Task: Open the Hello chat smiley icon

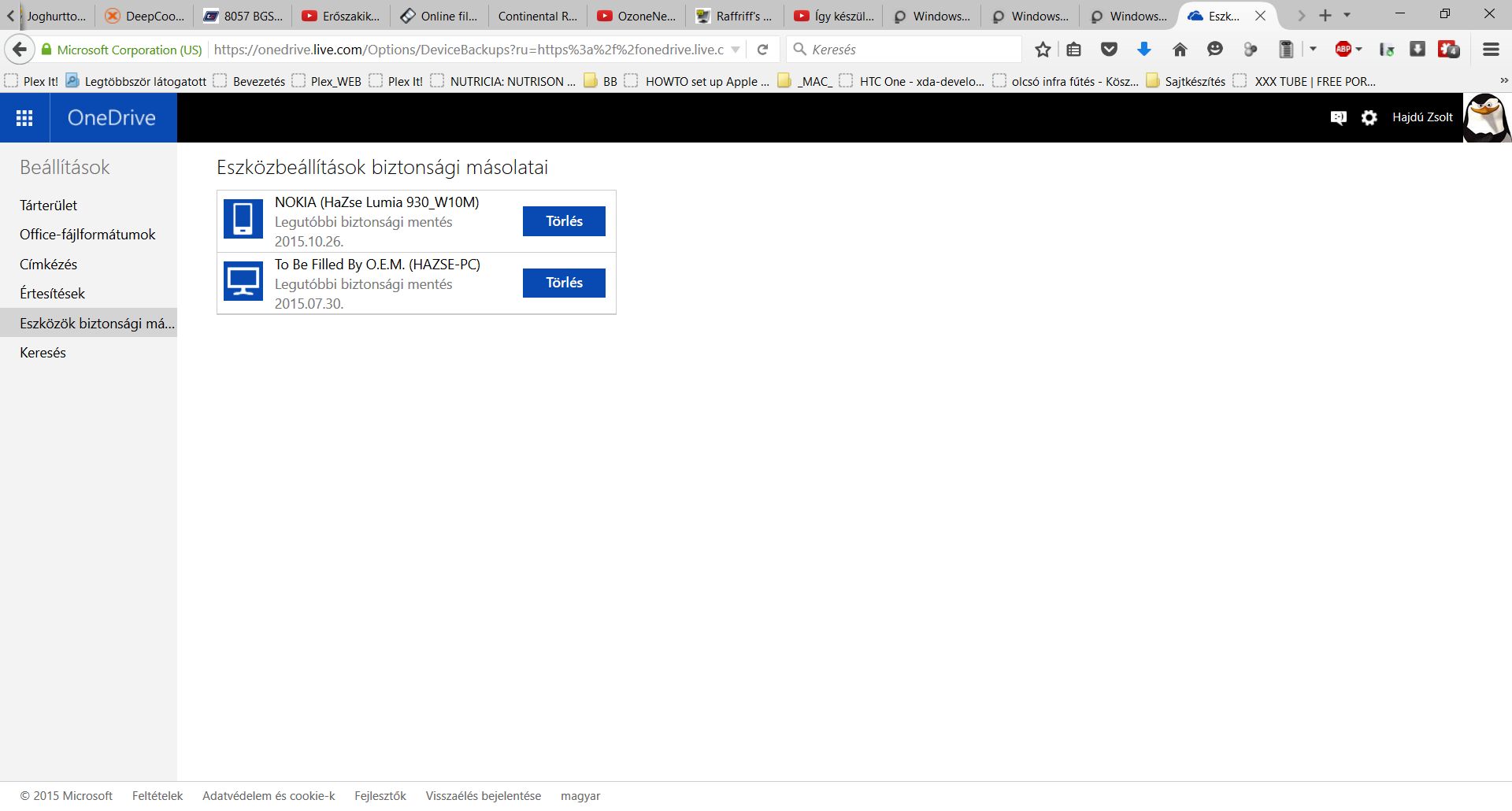Action: [1215, 50]
